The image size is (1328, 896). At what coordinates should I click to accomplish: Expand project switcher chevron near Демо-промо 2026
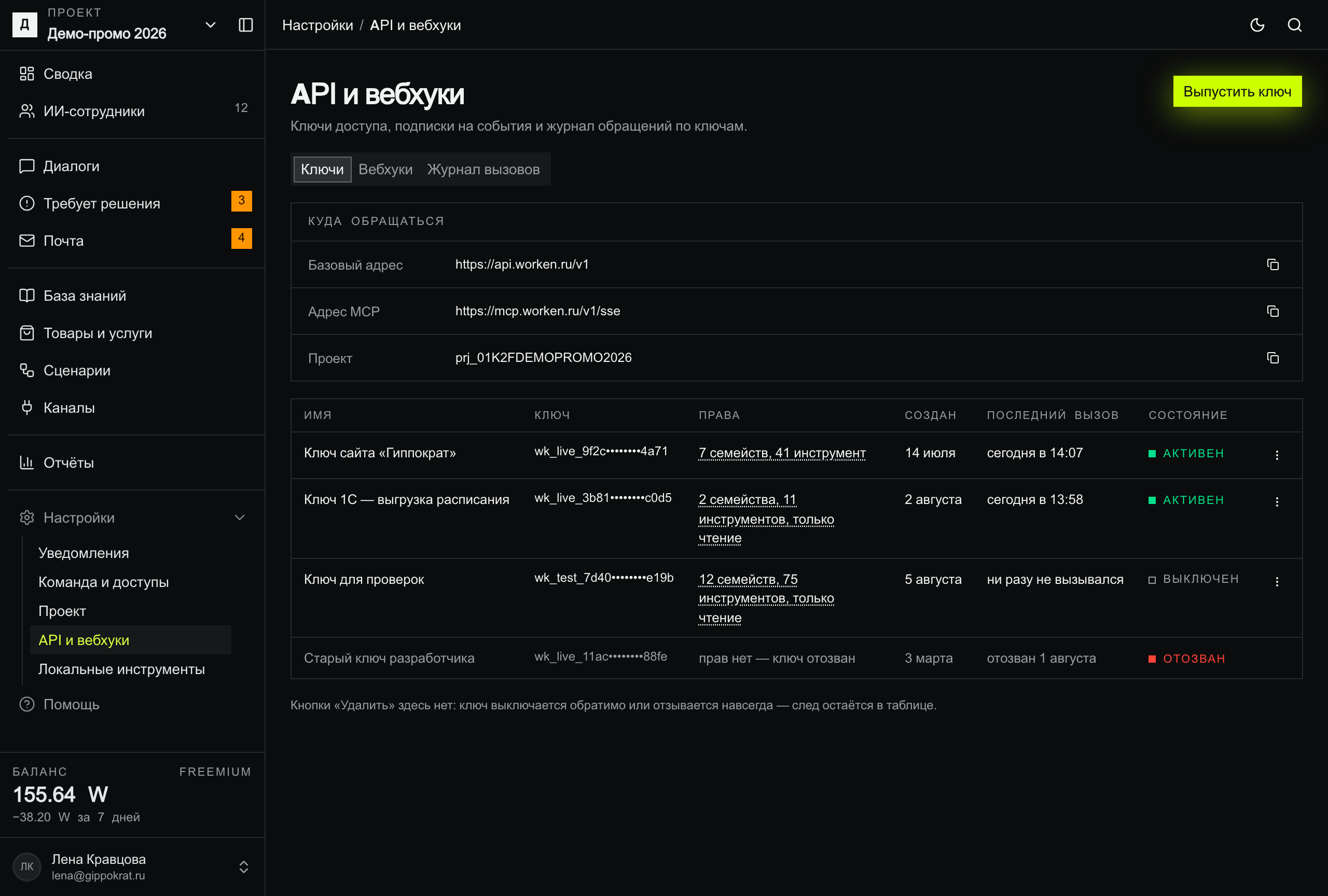pos(210,25)
